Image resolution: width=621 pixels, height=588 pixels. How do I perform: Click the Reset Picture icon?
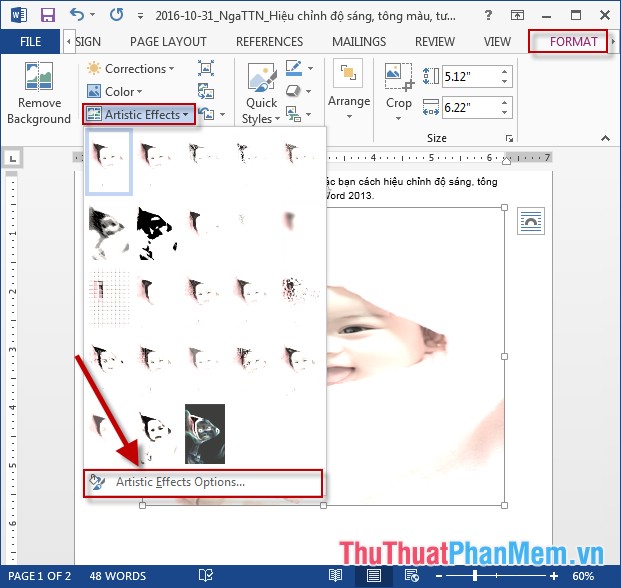[x=206, y=114]
